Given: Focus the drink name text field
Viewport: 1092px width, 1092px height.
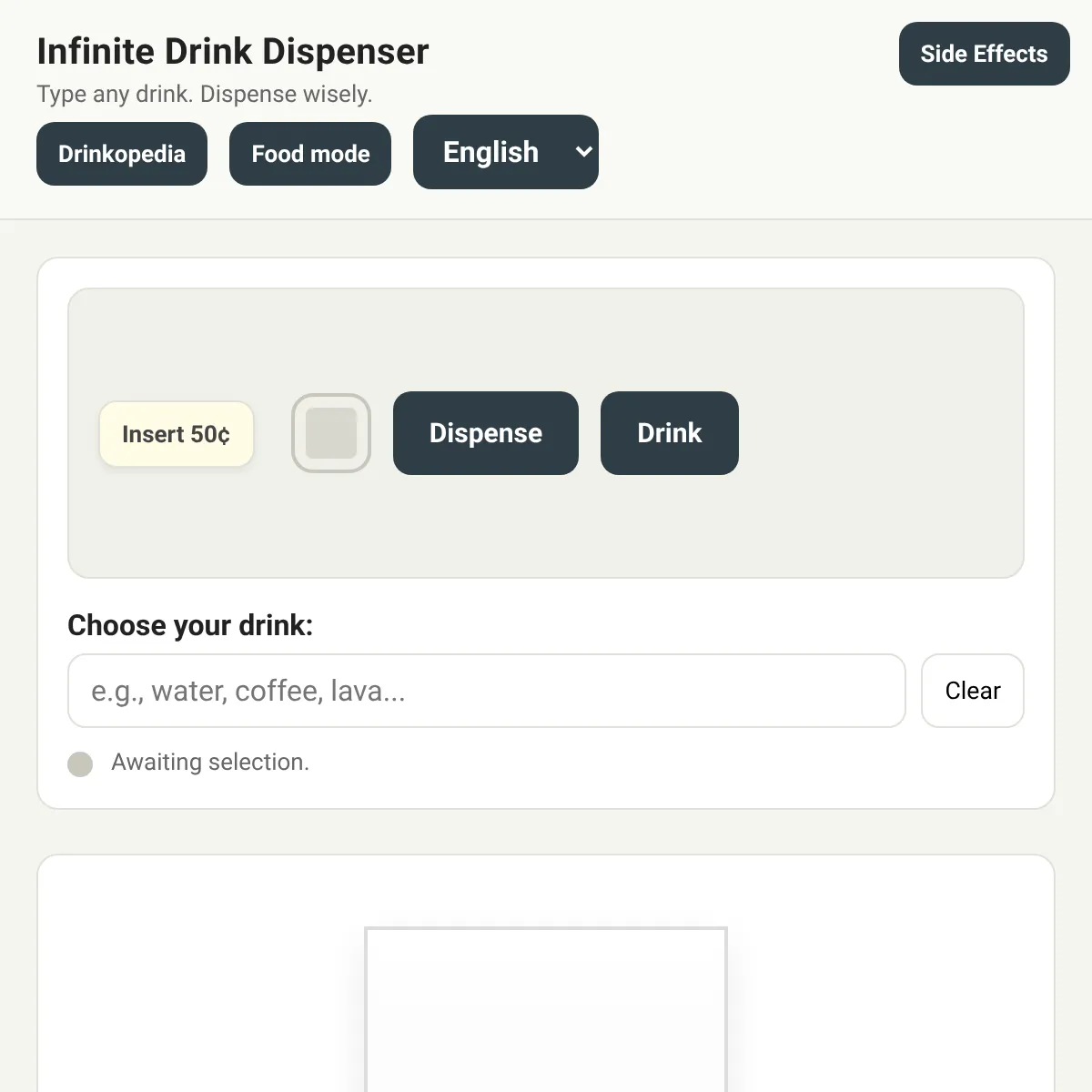Looking at the screenshot, I should click(486, 691).
